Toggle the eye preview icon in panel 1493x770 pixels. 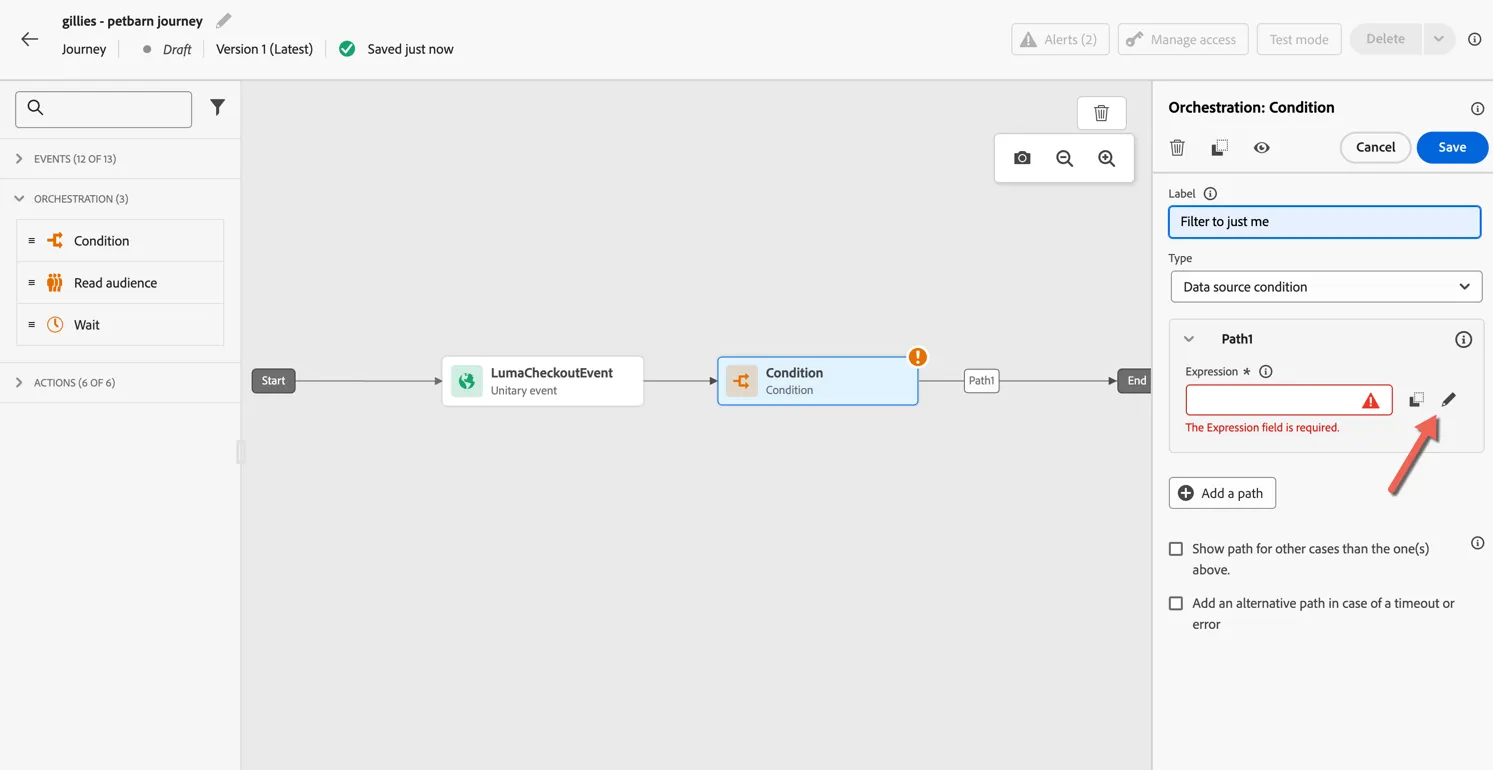click(x=1261, y=147)
